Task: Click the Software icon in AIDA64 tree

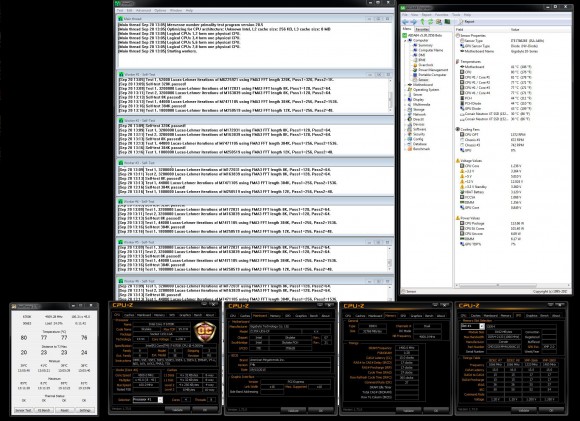Action: (x=410, y=129)
